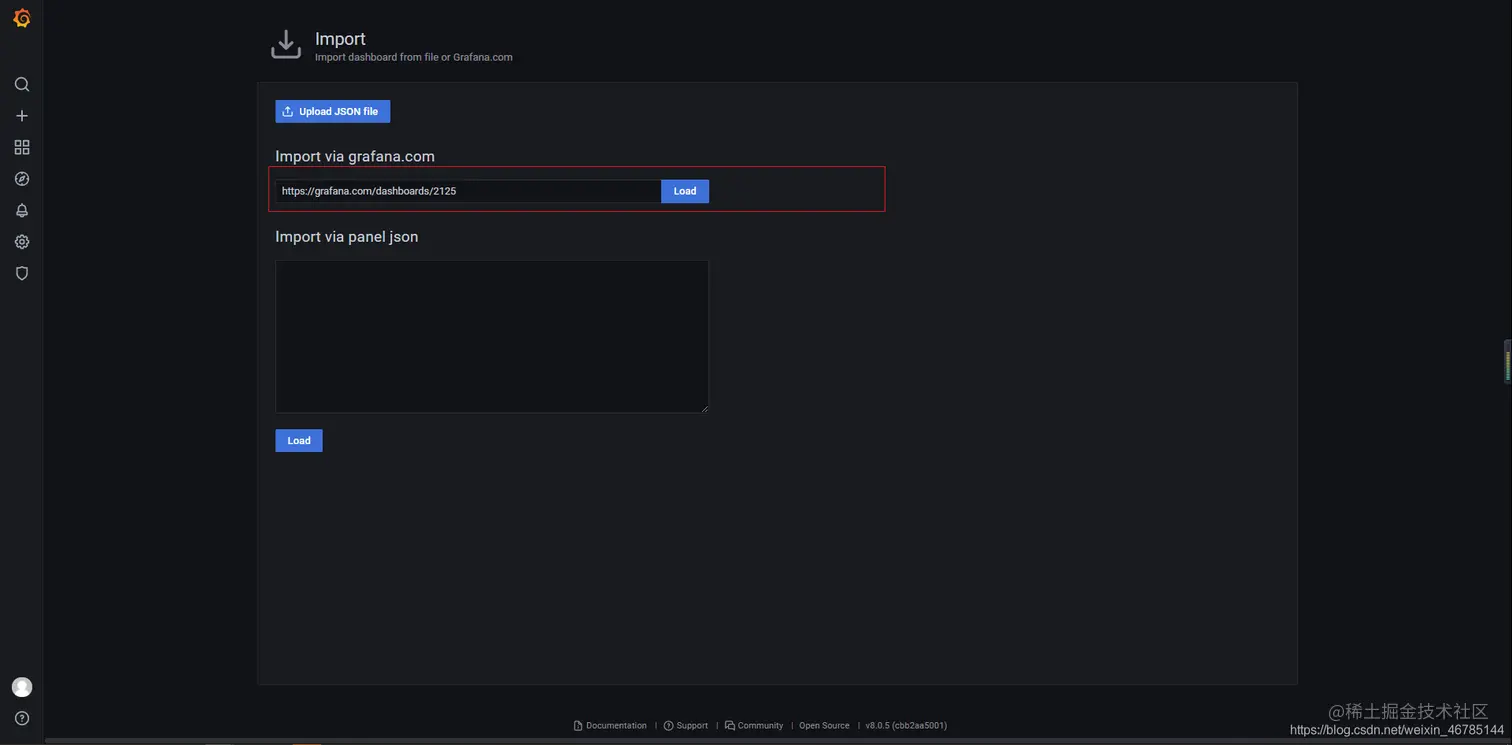Focus the grafana.com dashboard URL field

468,191
